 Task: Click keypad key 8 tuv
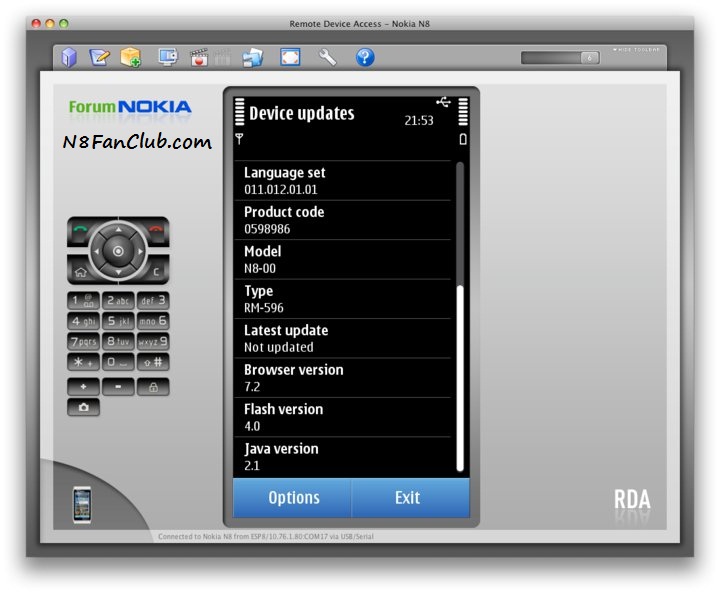(x=118, y=342)
